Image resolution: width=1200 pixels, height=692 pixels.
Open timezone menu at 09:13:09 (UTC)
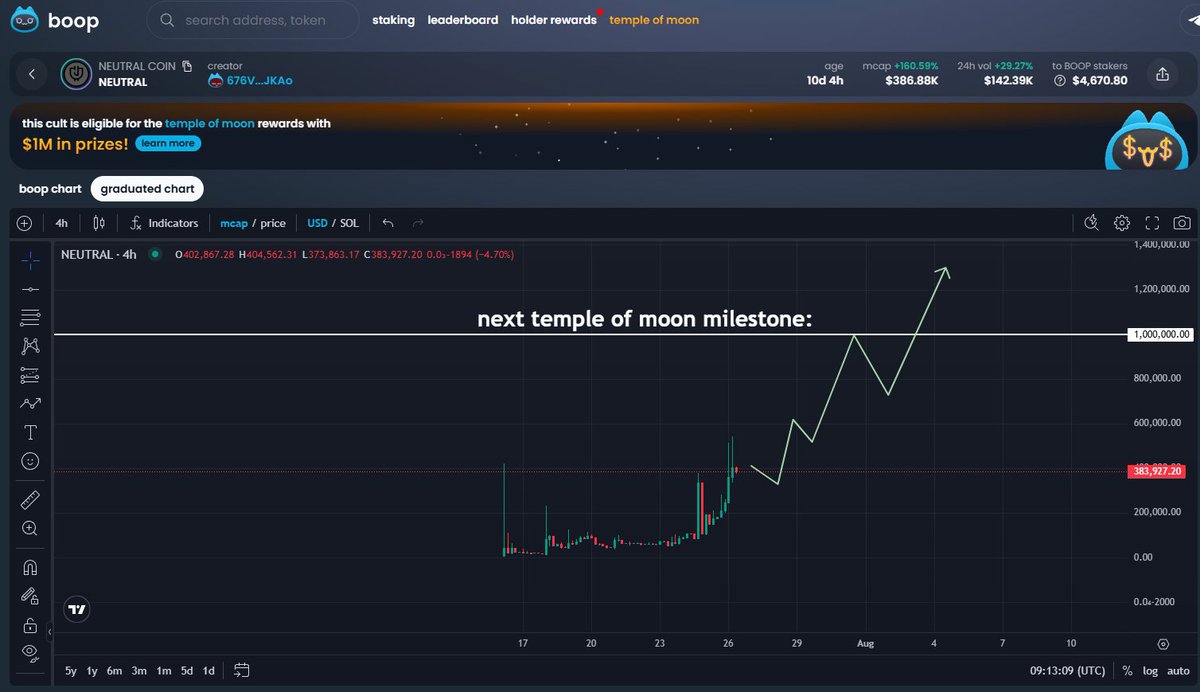pos(1068,670)
